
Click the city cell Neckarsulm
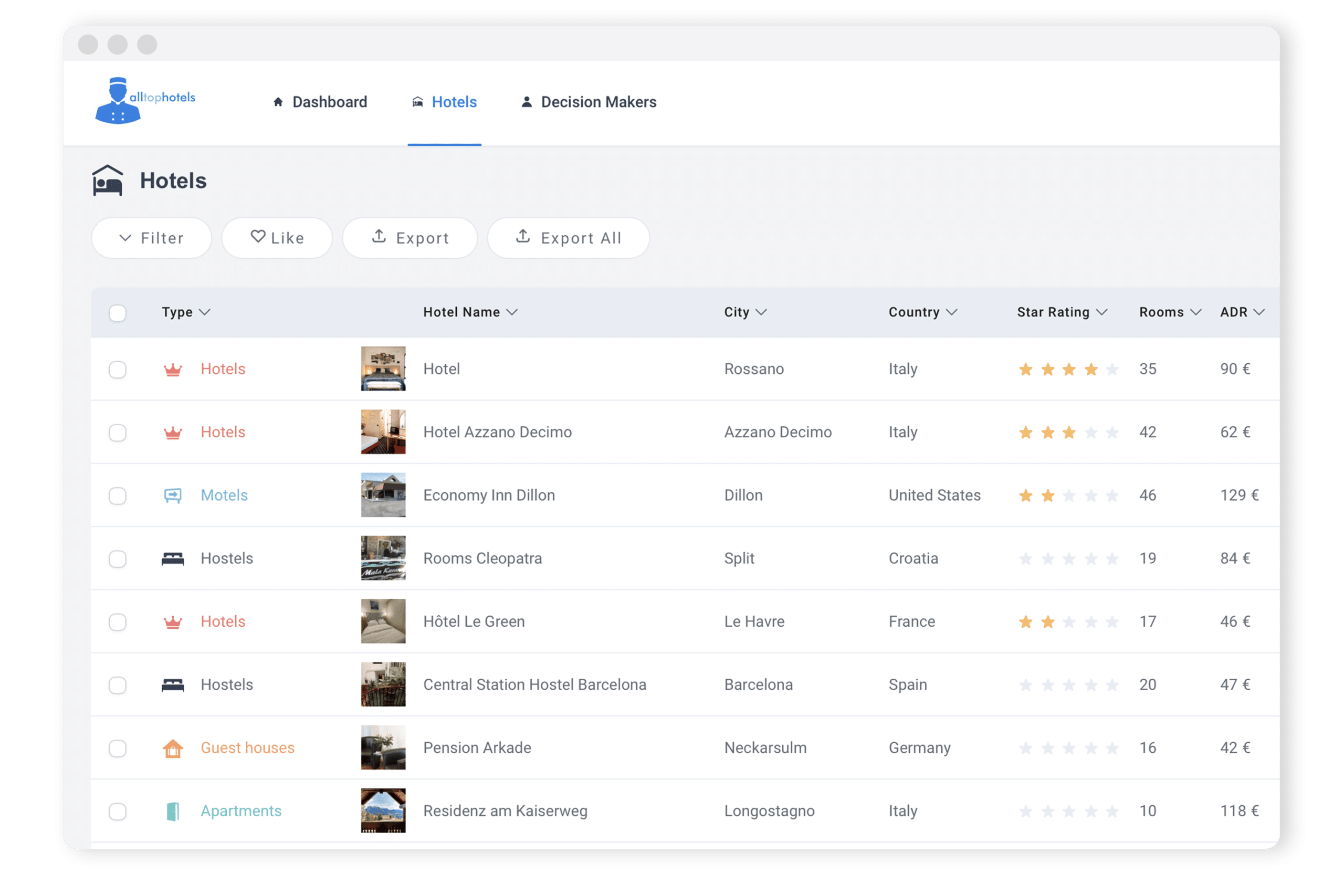pyautogui.click(x=766, y=748)
